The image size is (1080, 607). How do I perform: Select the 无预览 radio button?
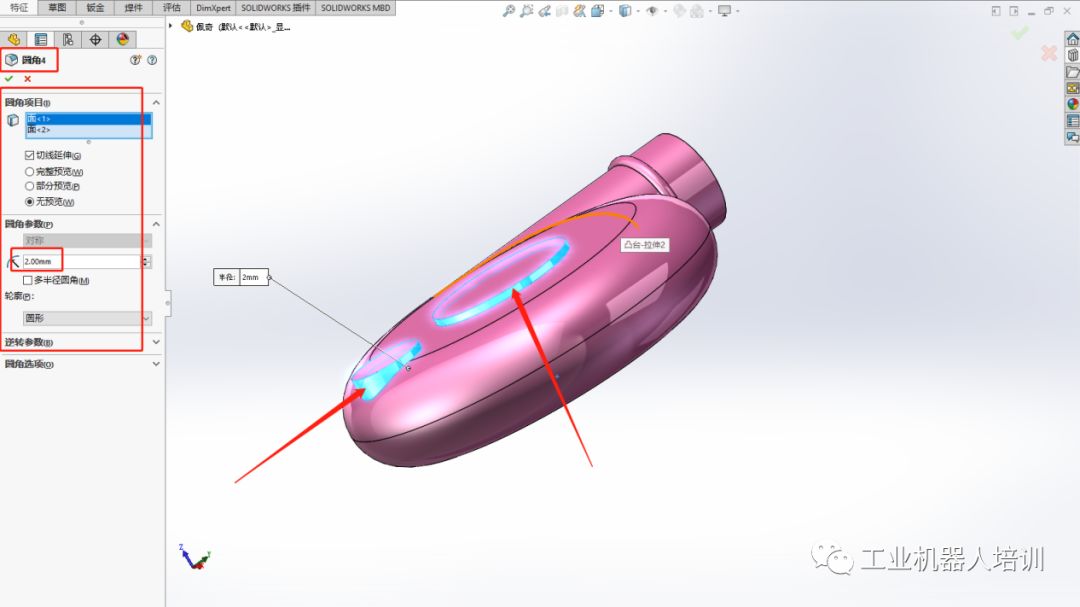pyautogui.click(x=29, y=202)
